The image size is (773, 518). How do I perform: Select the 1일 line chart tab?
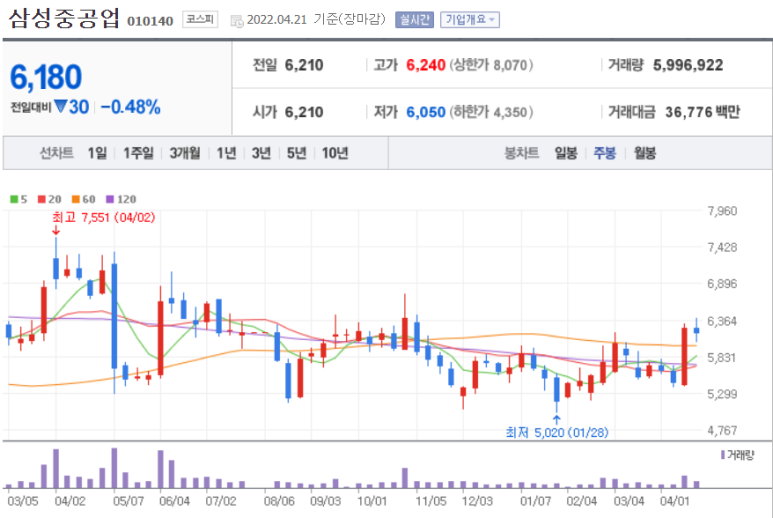(97, 153)
